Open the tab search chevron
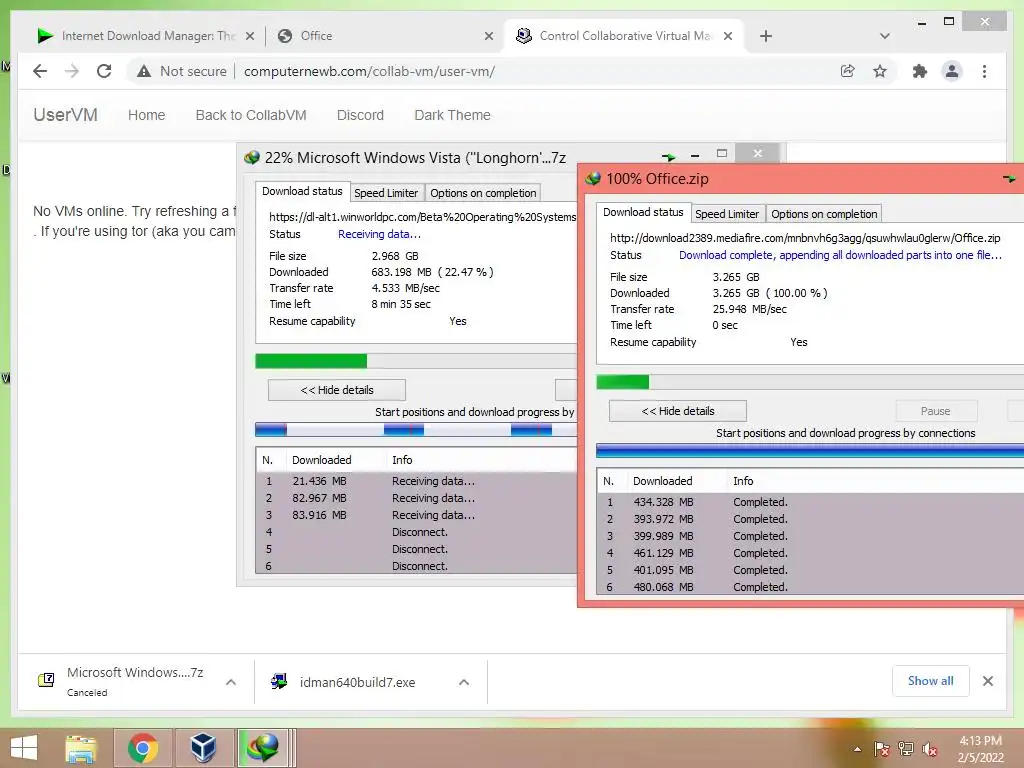The height and width of the screenshot is (768, 1024). [x=884, y=36]
